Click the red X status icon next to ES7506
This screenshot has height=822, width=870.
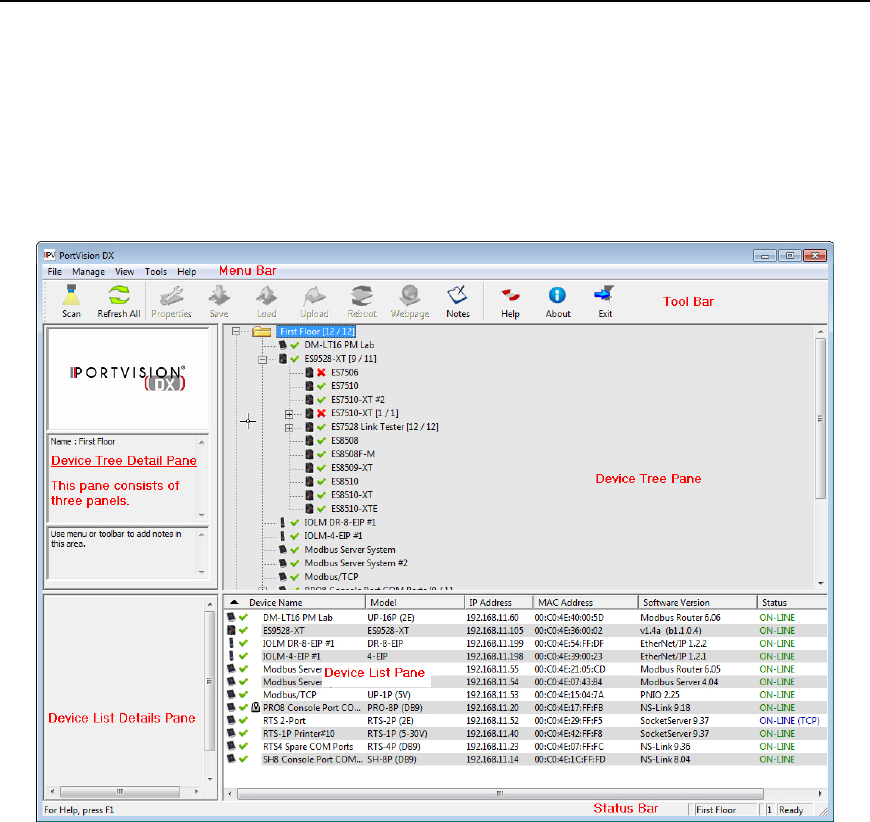321,372
